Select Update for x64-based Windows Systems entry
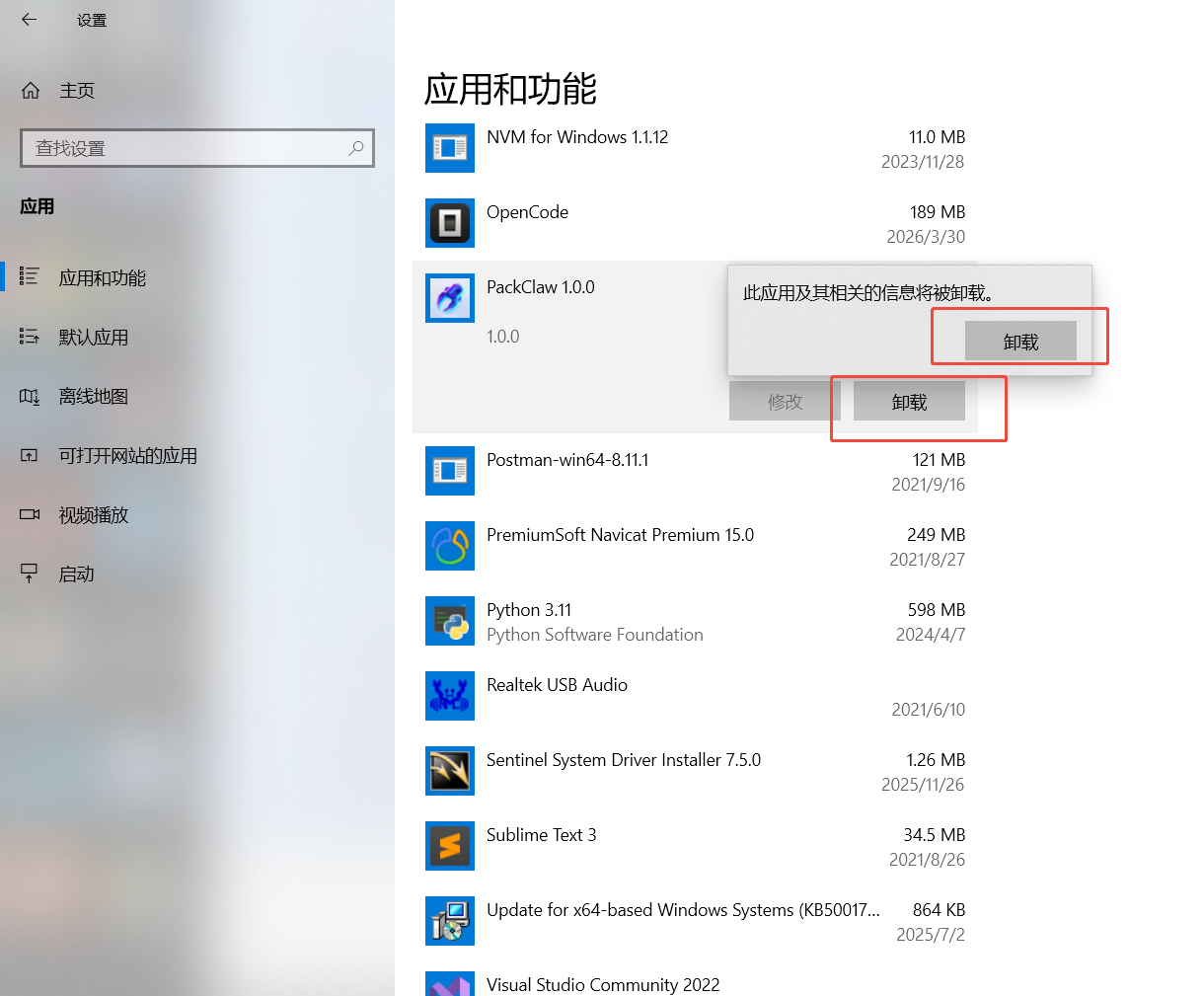This screenshot has width=1204, height=996. 683,910
